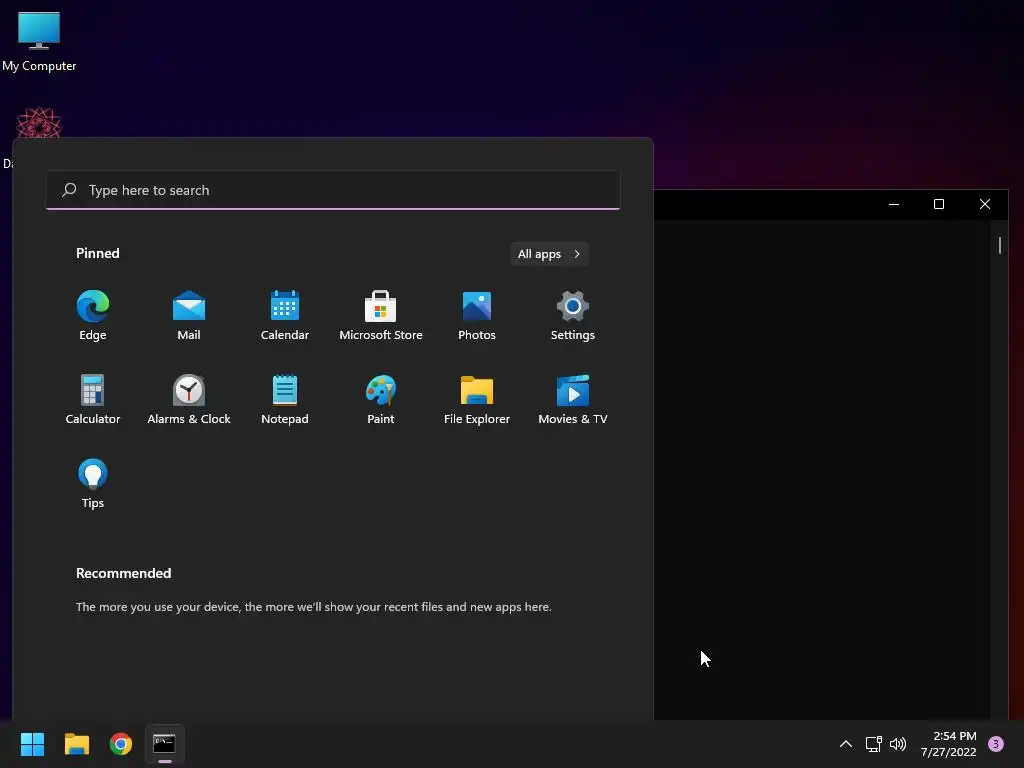
Task: Launch Movies & TV
Action: click(573, 400)
